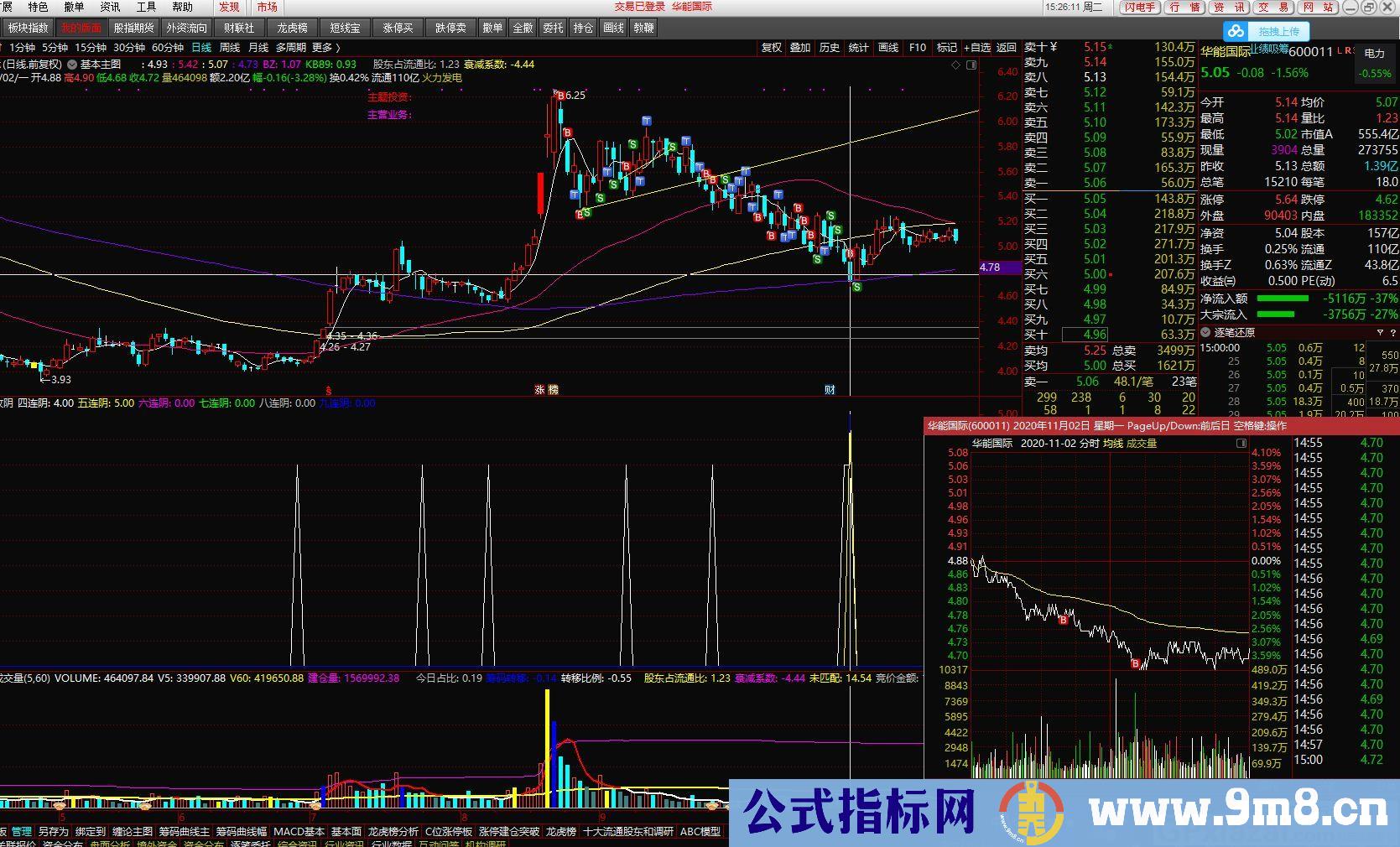The width and height of the screenshot is (1400, 847).
Task: Click the 另存为 indicator option
Action: pyautogui.click(x=53, y=832)
